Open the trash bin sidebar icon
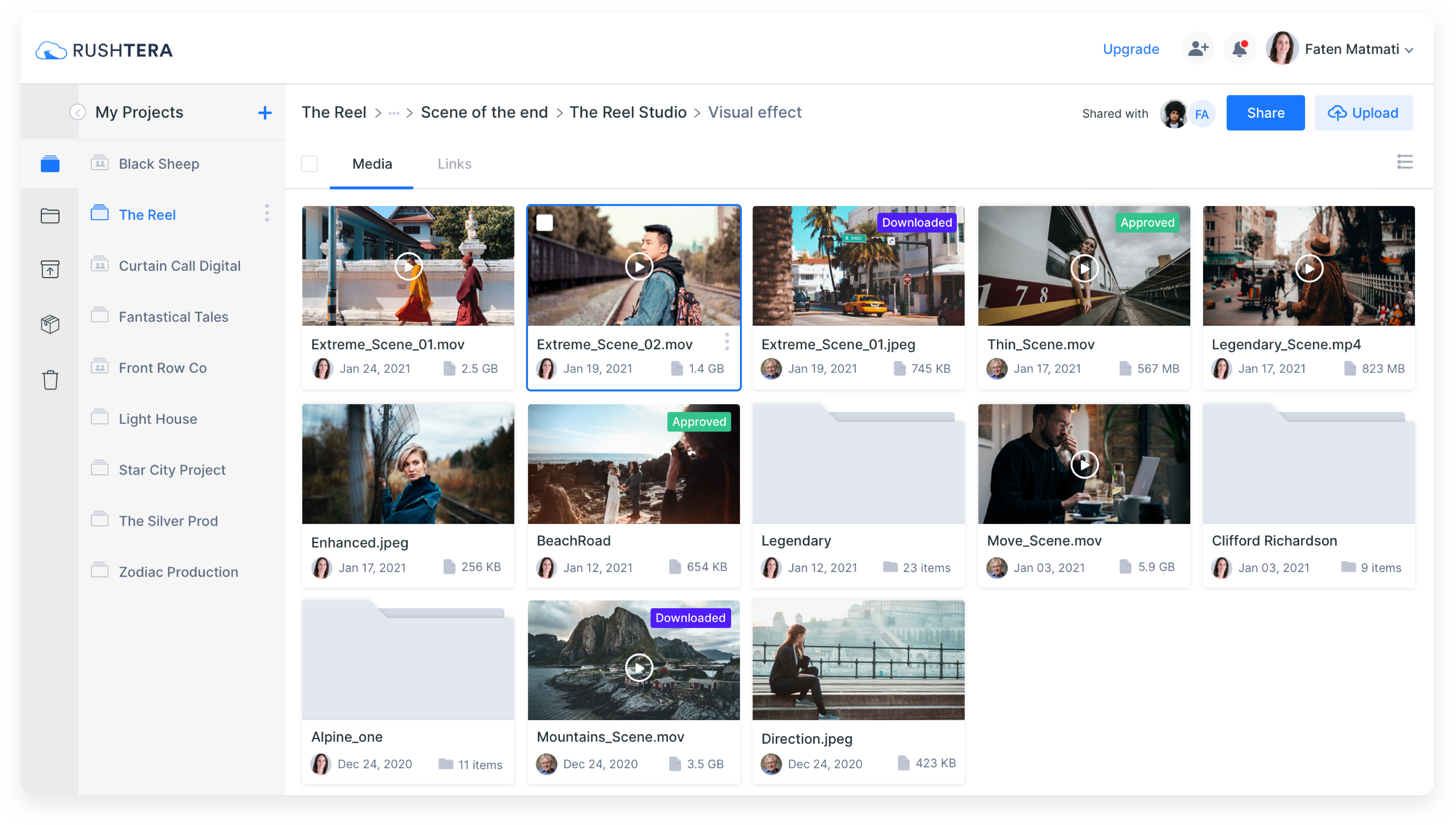Screen dimensions: 1456x825 point(51,380)
